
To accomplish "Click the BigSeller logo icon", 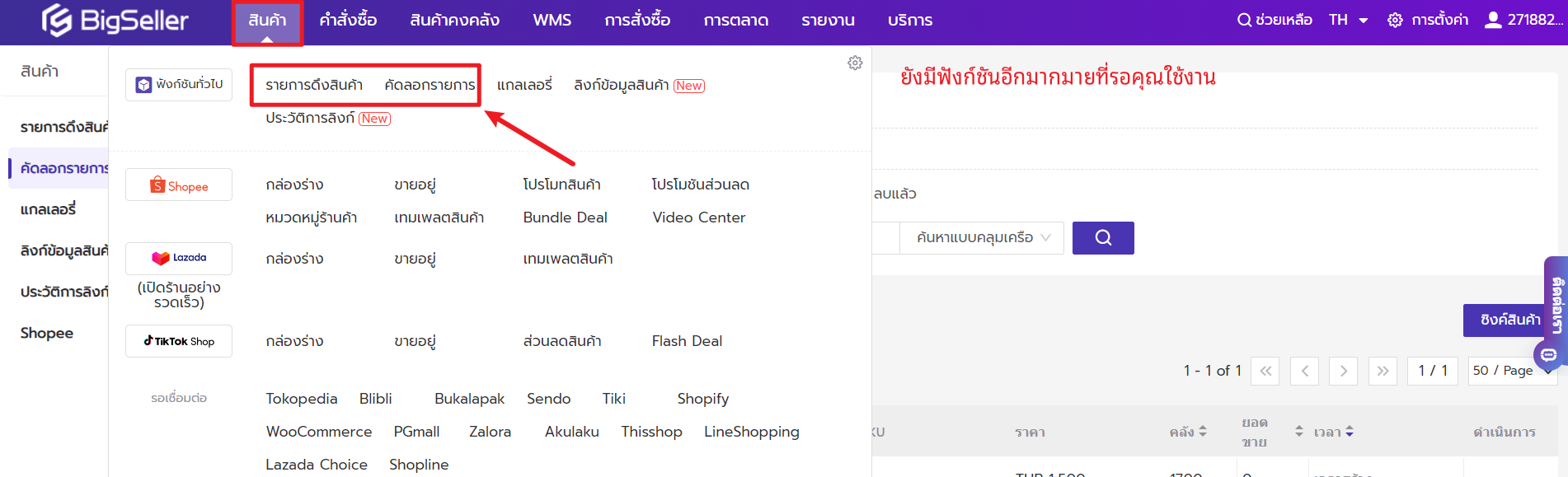I will tap(57, 20).
